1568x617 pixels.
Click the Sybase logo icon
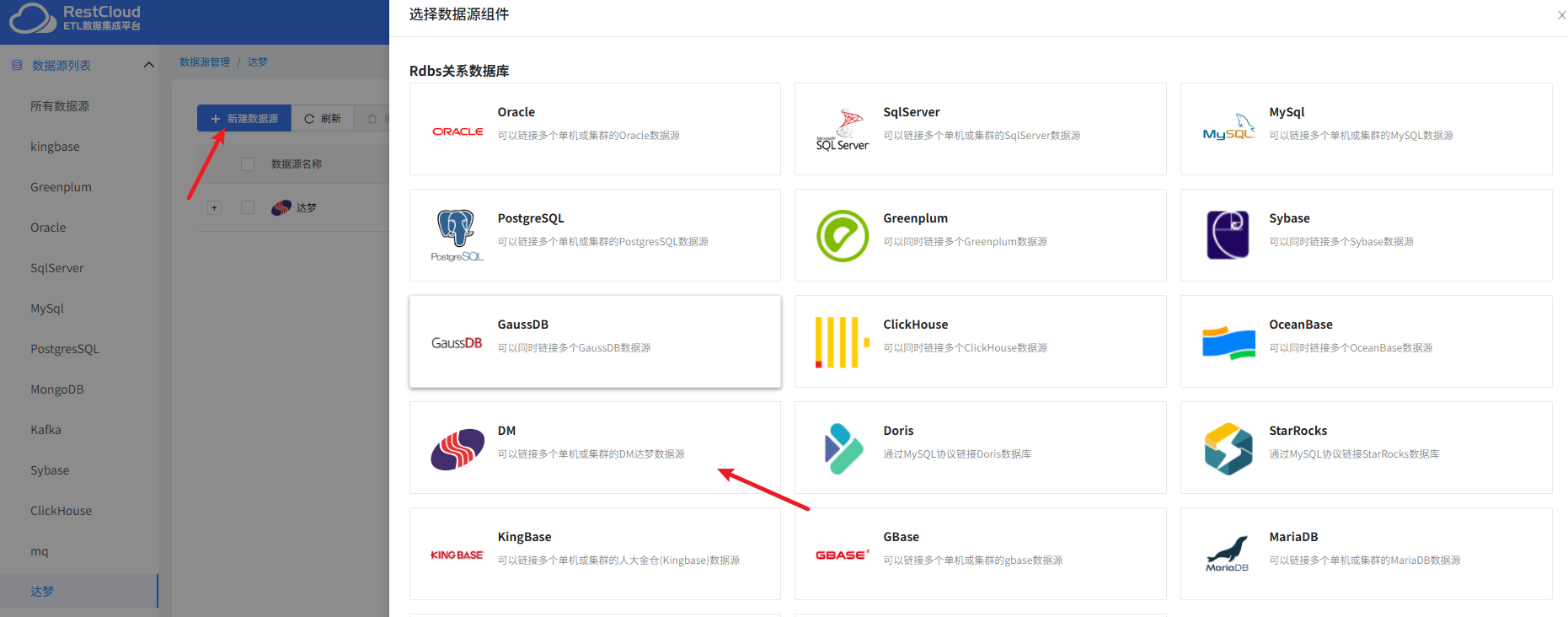(x=1228, y=234)
